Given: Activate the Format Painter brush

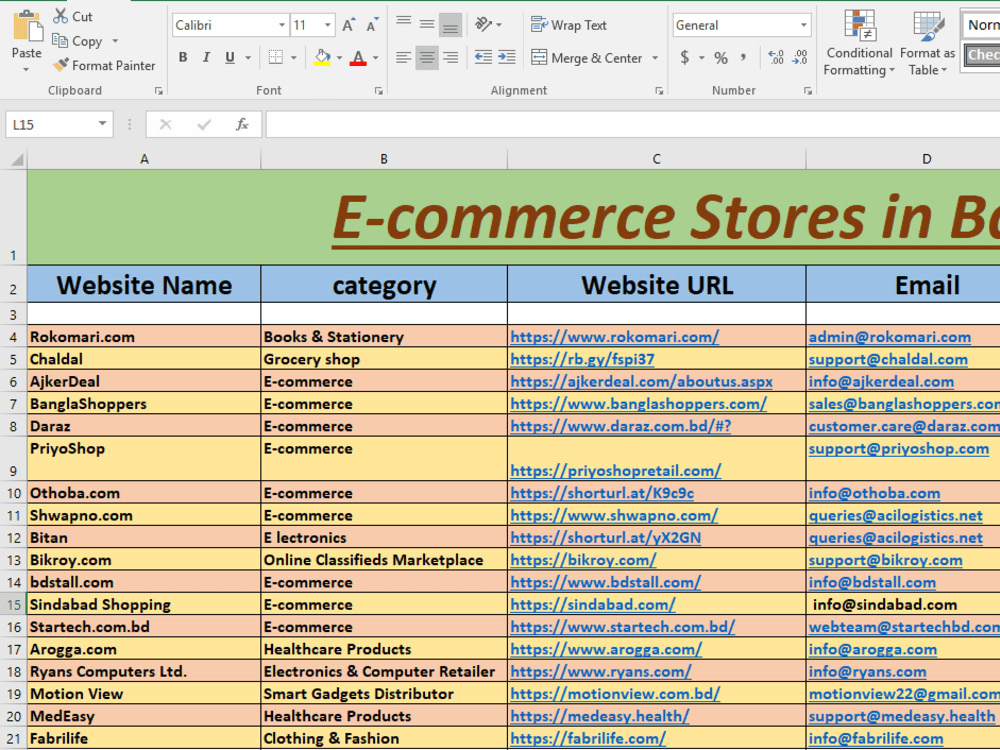Looking at the screenshot, I should coord(61,65).
